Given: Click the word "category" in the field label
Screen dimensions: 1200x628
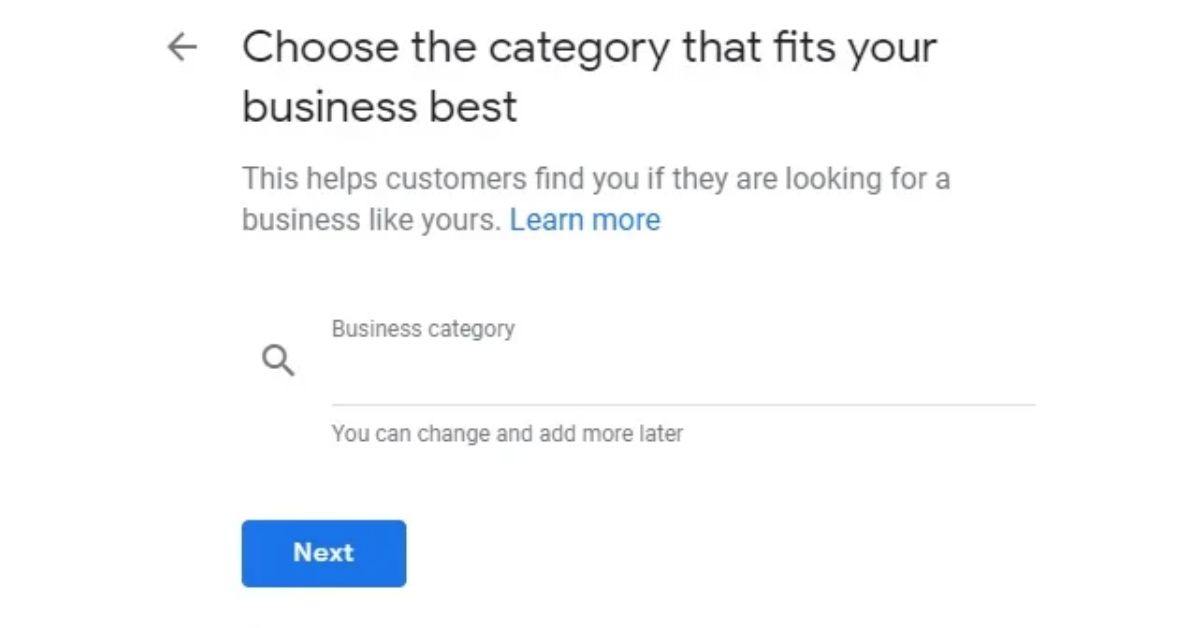Looking at the screenshot, I should point(470,329).
